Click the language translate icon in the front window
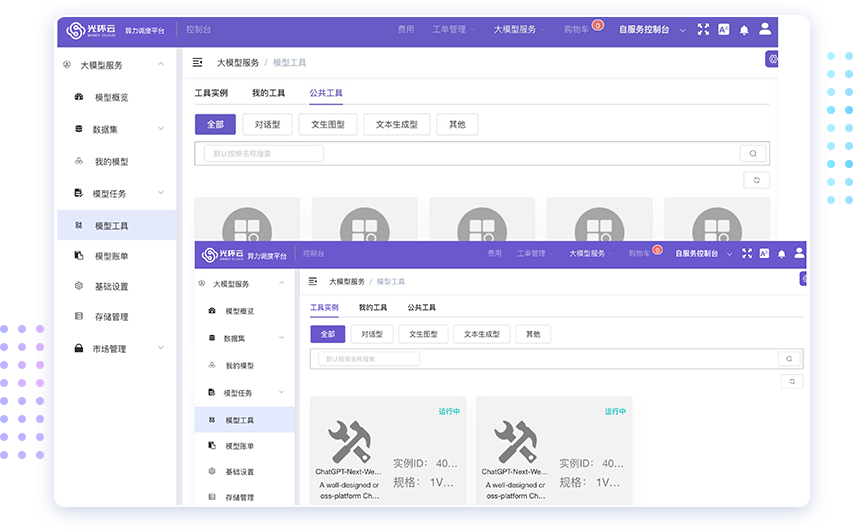This screenshot has width=853, height=531. point(764,254)
